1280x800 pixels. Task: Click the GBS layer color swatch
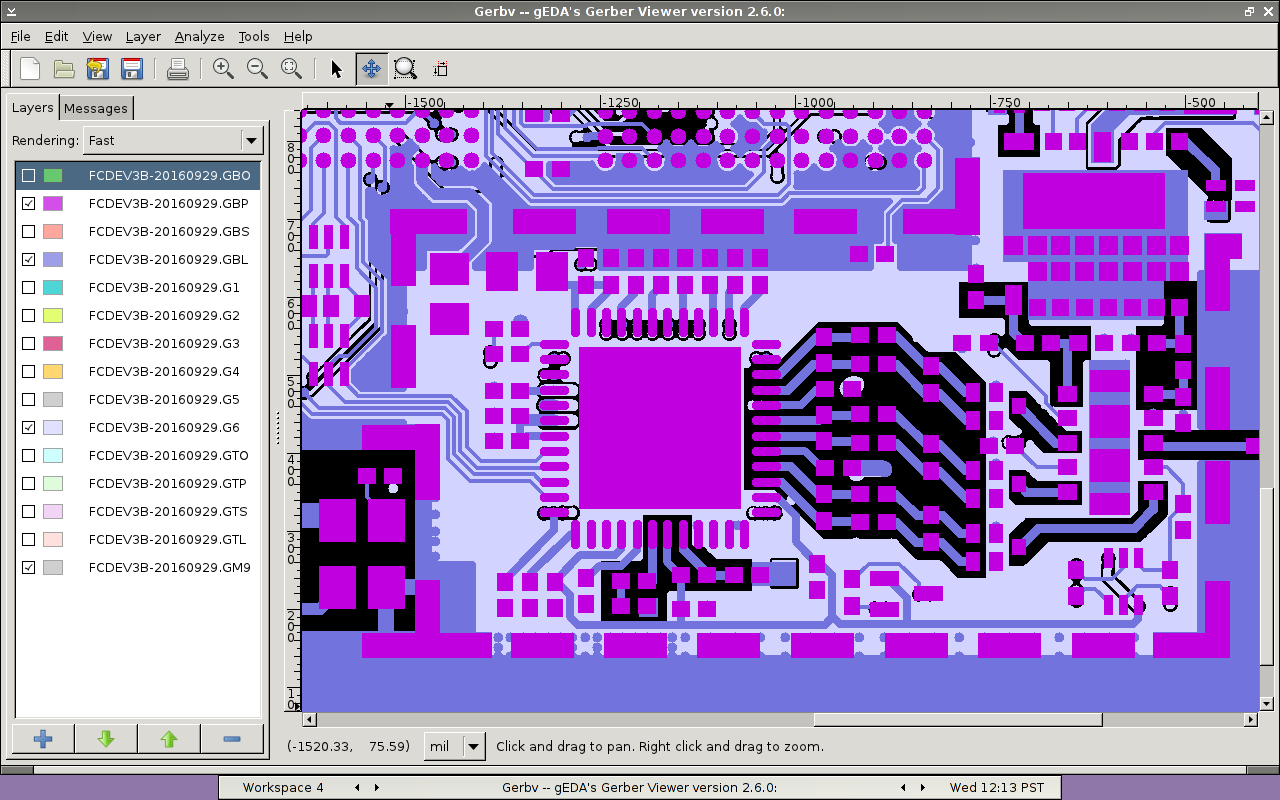(x=53, y=232)
